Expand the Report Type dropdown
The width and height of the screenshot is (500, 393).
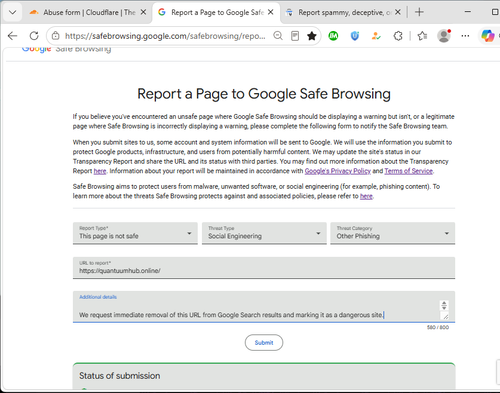pos(135,233)
